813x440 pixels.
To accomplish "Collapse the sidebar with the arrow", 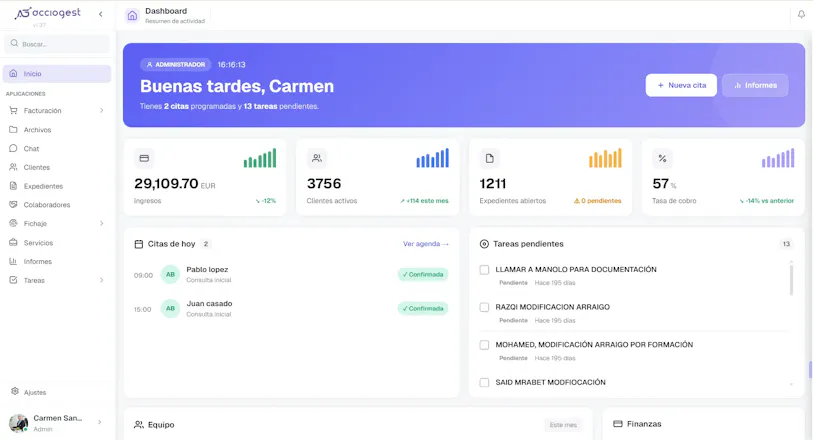I will 101,14.
